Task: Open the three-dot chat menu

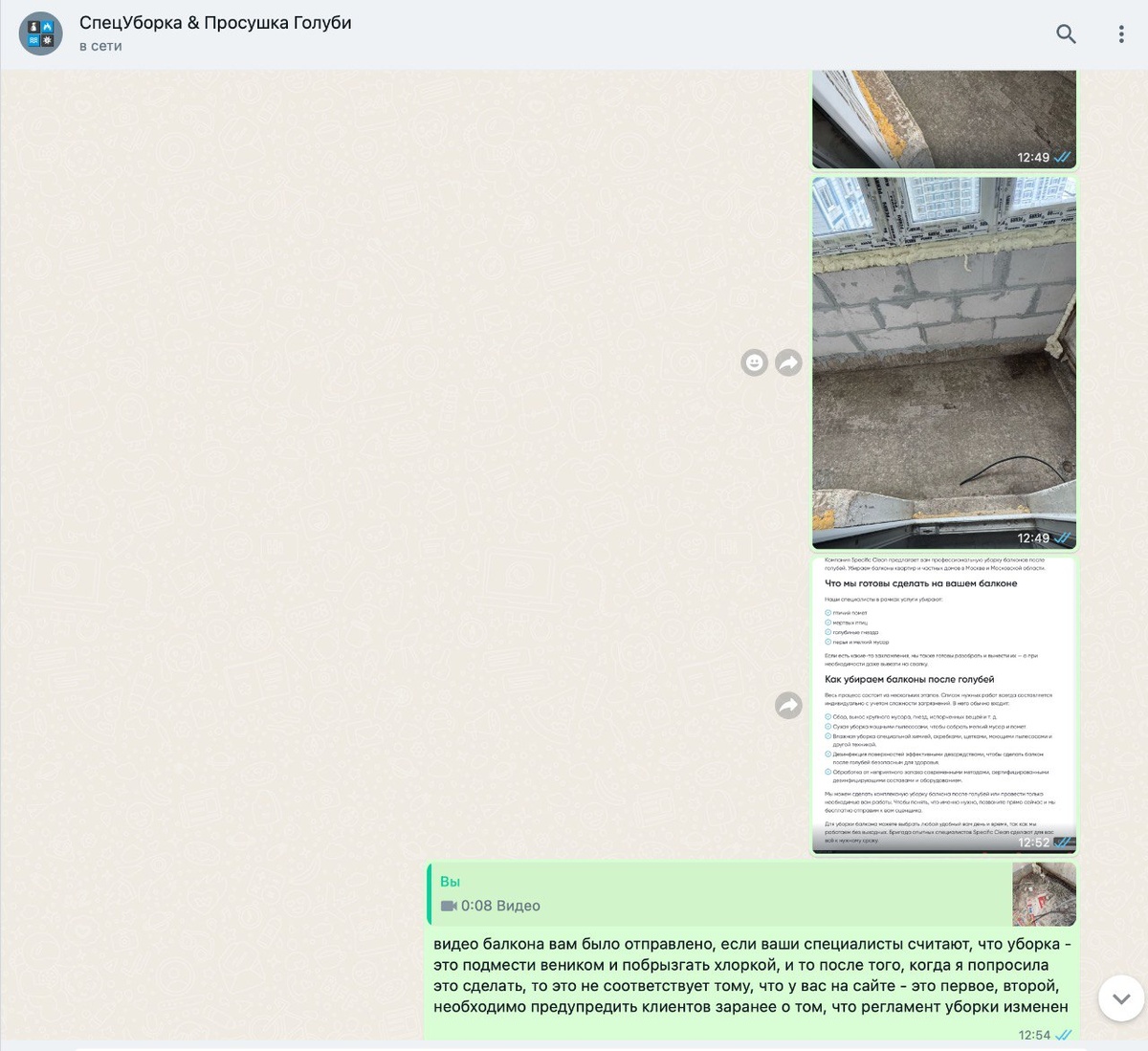Action: [1121, 34]
